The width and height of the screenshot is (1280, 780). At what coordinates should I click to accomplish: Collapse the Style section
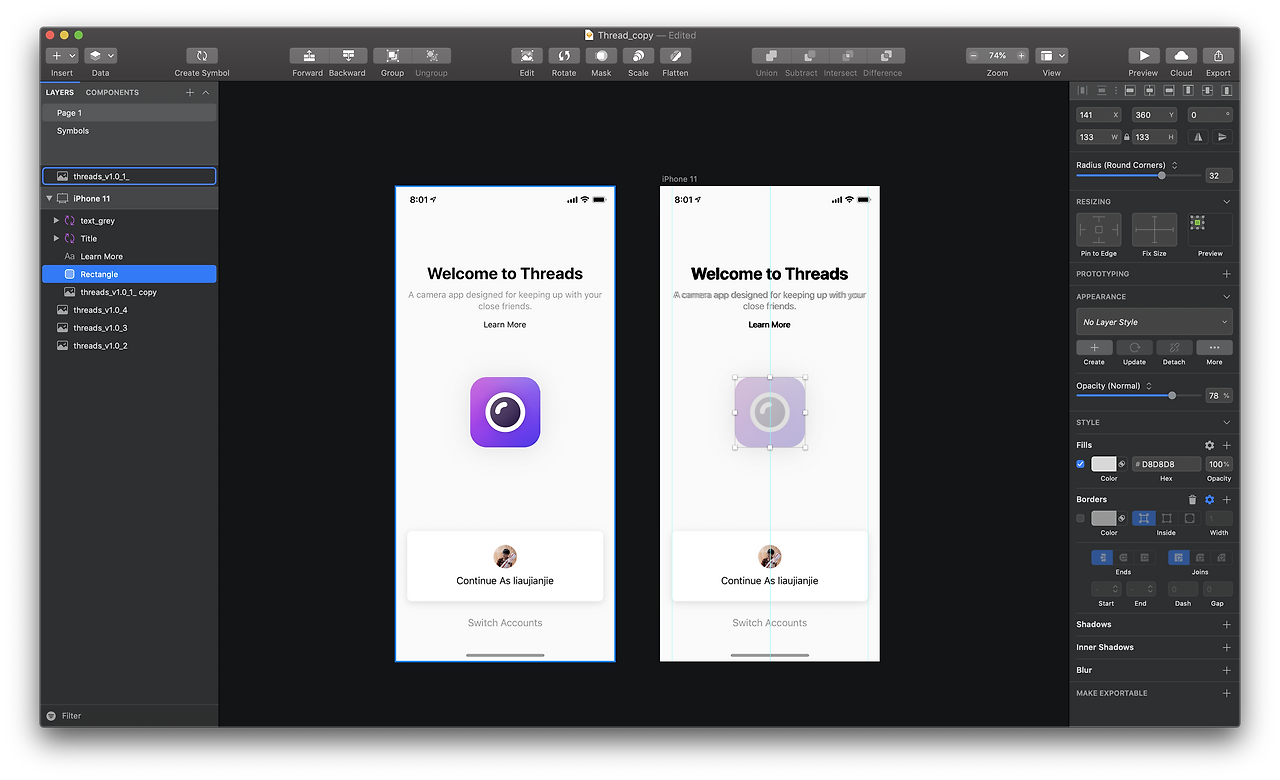pos(1227,423)
